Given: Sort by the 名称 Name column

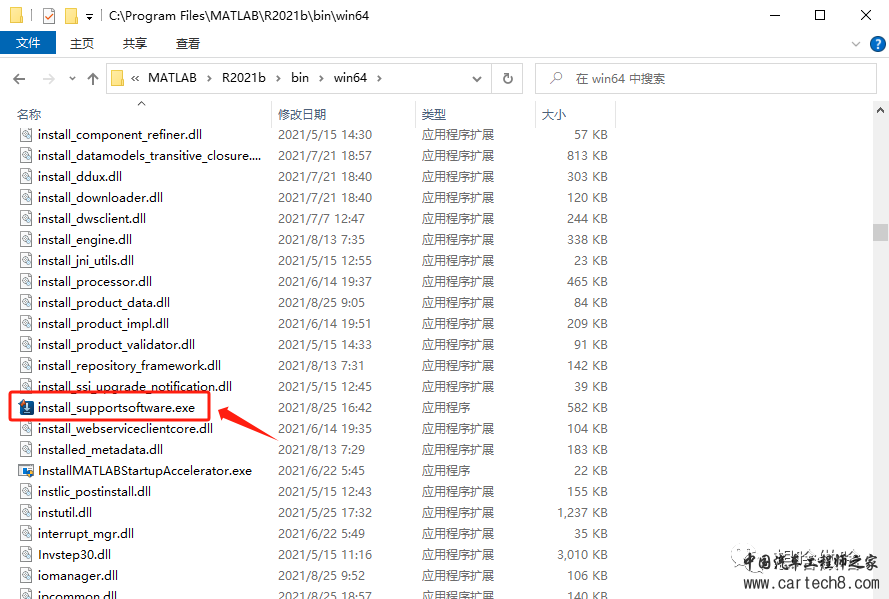Looking at the screenshot, I should [x=29, y=114].
